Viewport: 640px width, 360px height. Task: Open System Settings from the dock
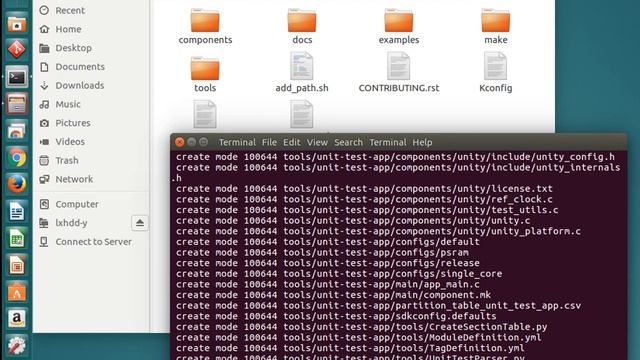click(17, 345)
